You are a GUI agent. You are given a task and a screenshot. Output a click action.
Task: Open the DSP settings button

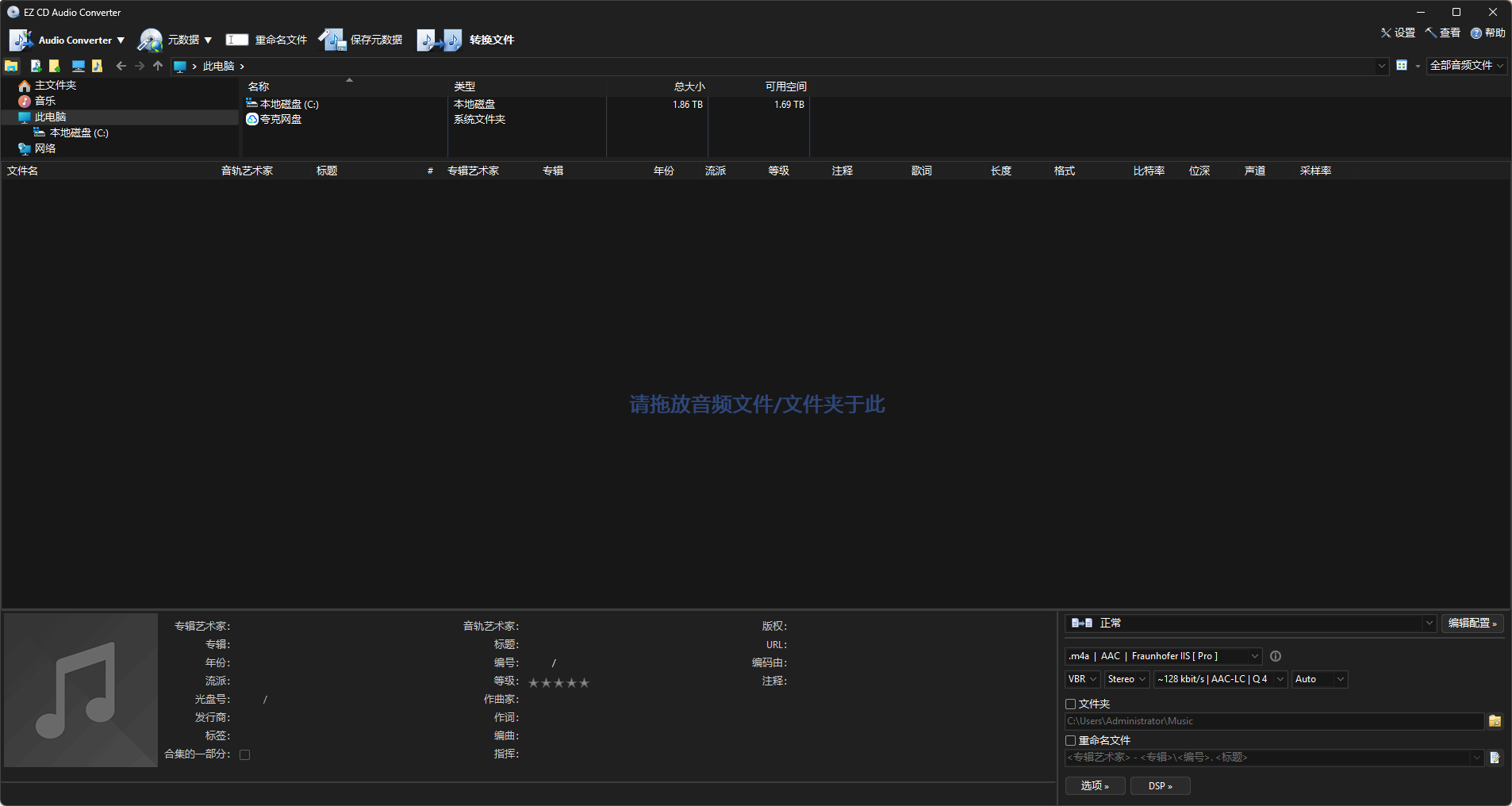coord(1160,785)
